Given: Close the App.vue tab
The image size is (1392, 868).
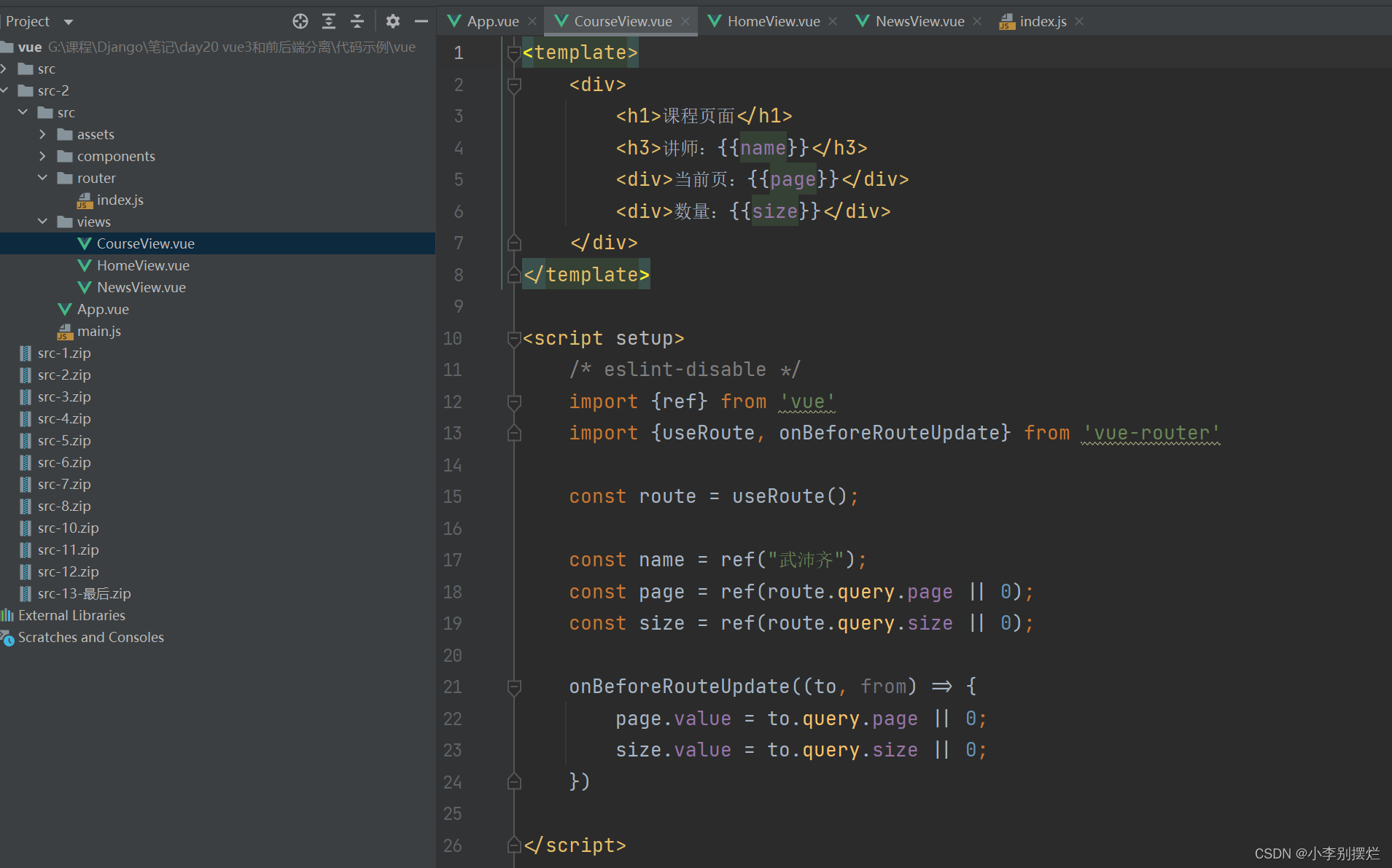Looking at the screenshot, I should pyautogui.click(x=532, y=22).
